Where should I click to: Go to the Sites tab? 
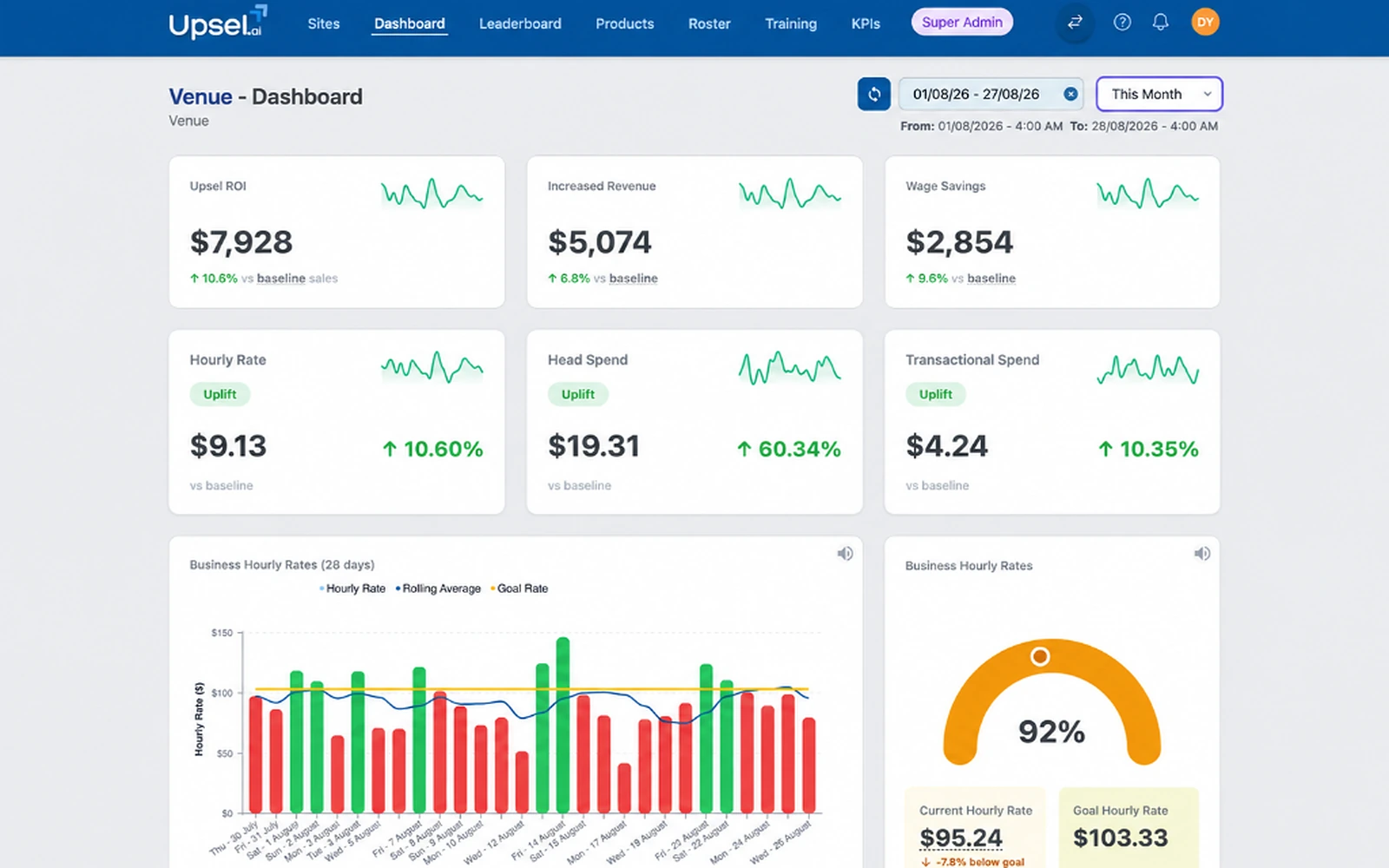pos(324,23)
